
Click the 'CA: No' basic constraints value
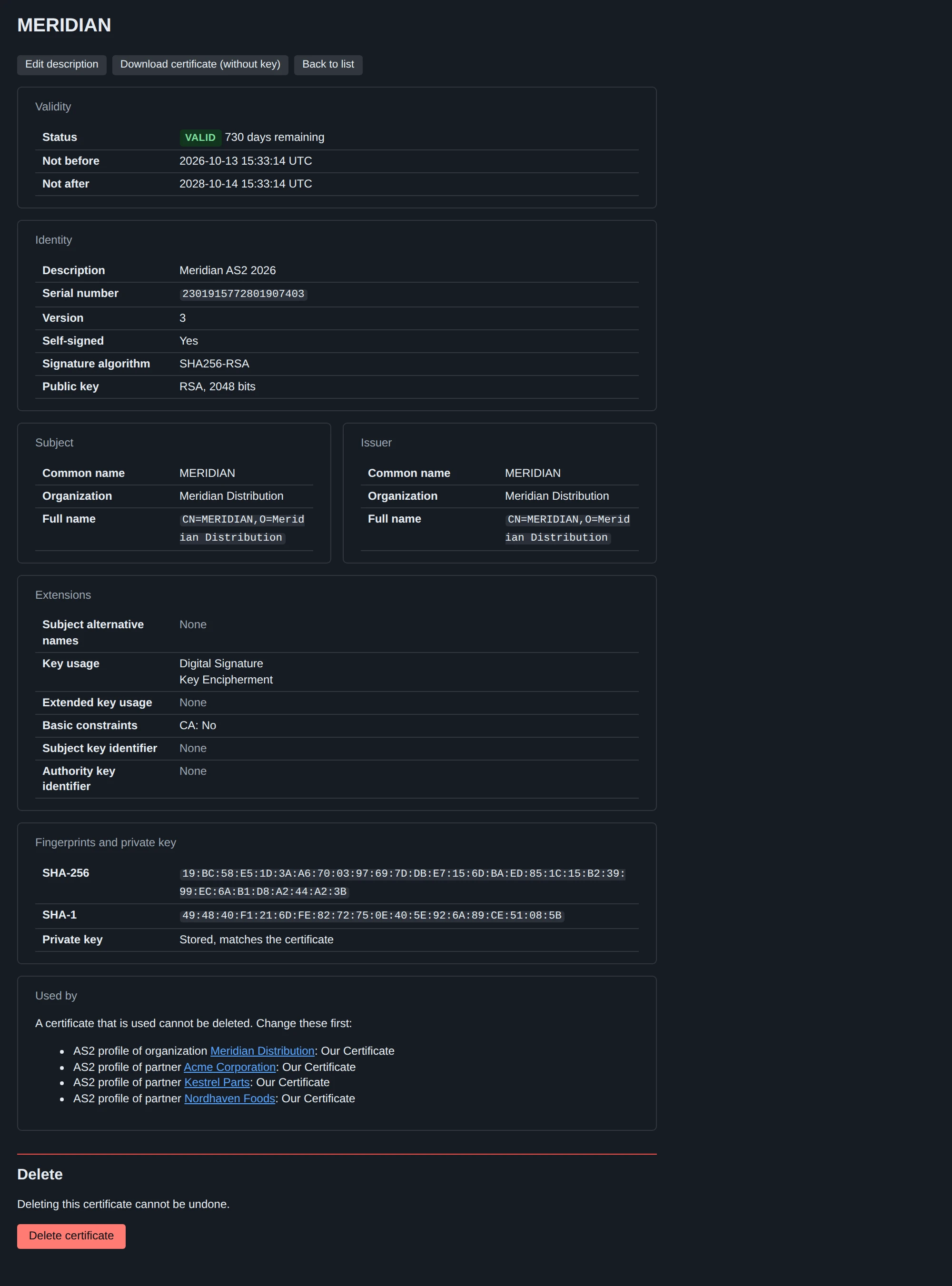[198, 725]
